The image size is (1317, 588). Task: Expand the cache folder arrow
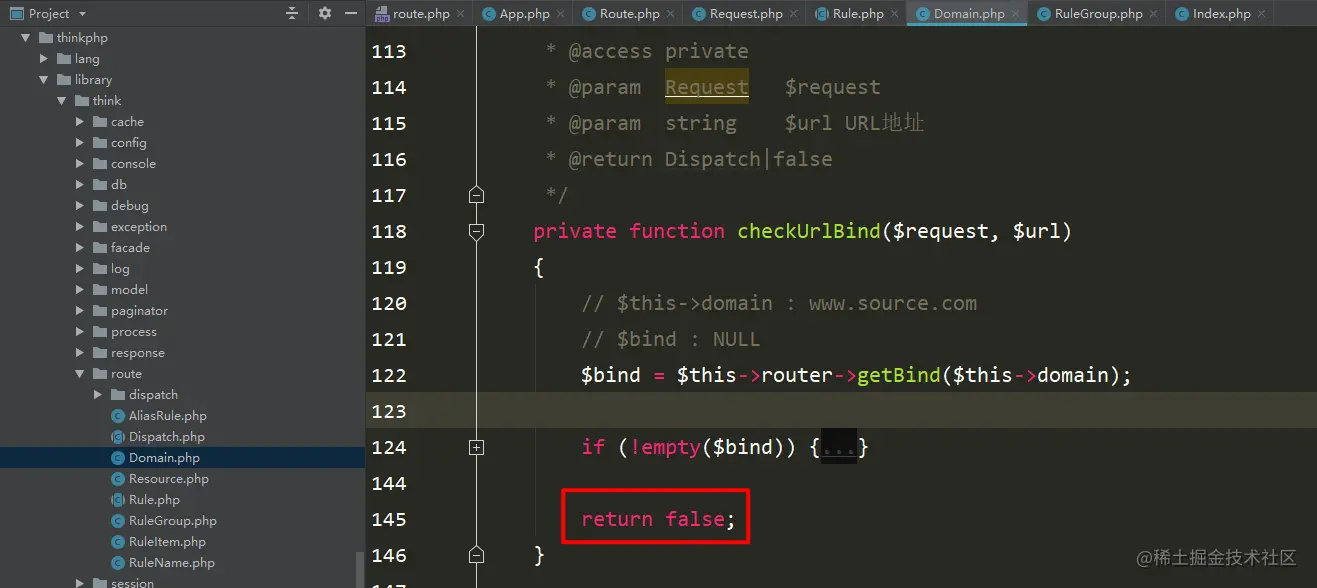tap(80, 122)
